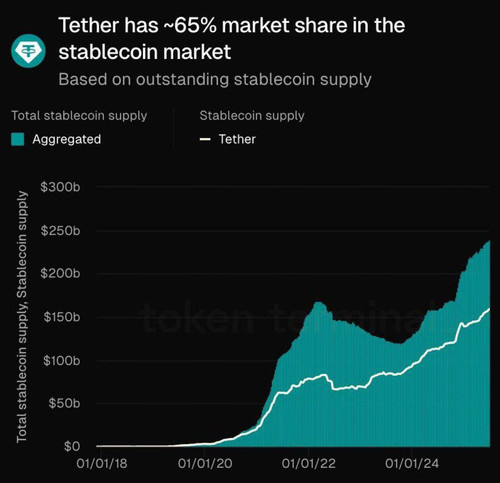Click the Stablecoin supply legend heading
This screenshot has height=483, width=500.
coord(252,116)
